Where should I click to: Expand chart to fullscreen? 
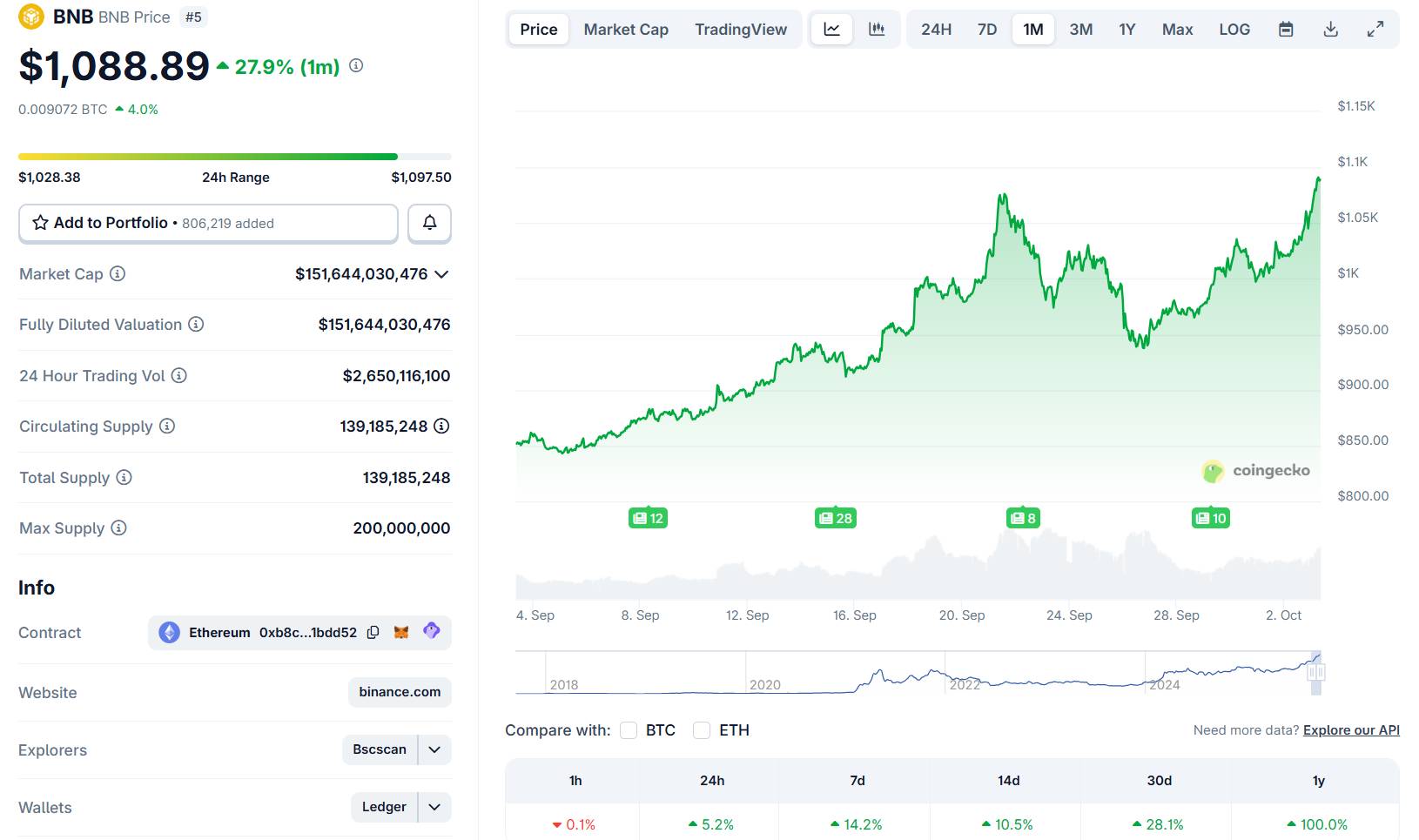1375,30
